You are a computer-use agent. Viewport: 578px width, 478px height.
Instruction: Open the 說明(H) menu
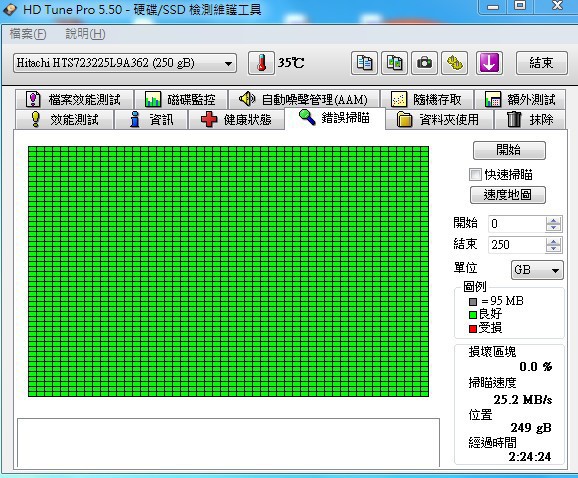(85, 34)
